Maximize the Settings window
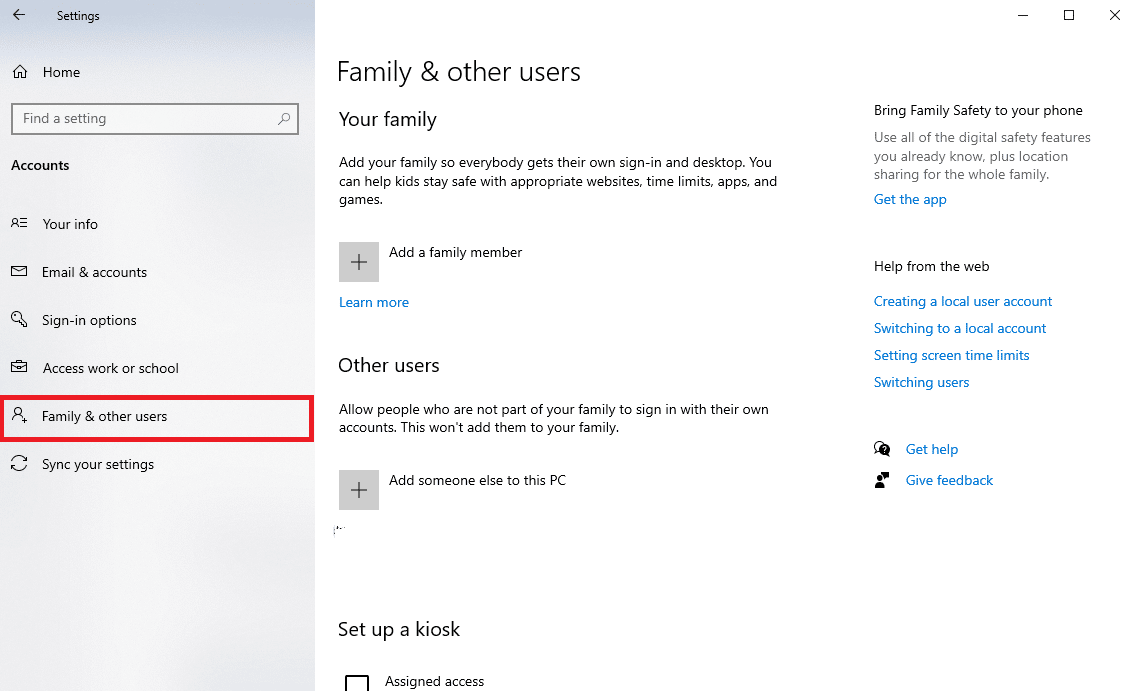This screenshot has height=691, width=1135. pyautogui.click(x=1068, y=15)
